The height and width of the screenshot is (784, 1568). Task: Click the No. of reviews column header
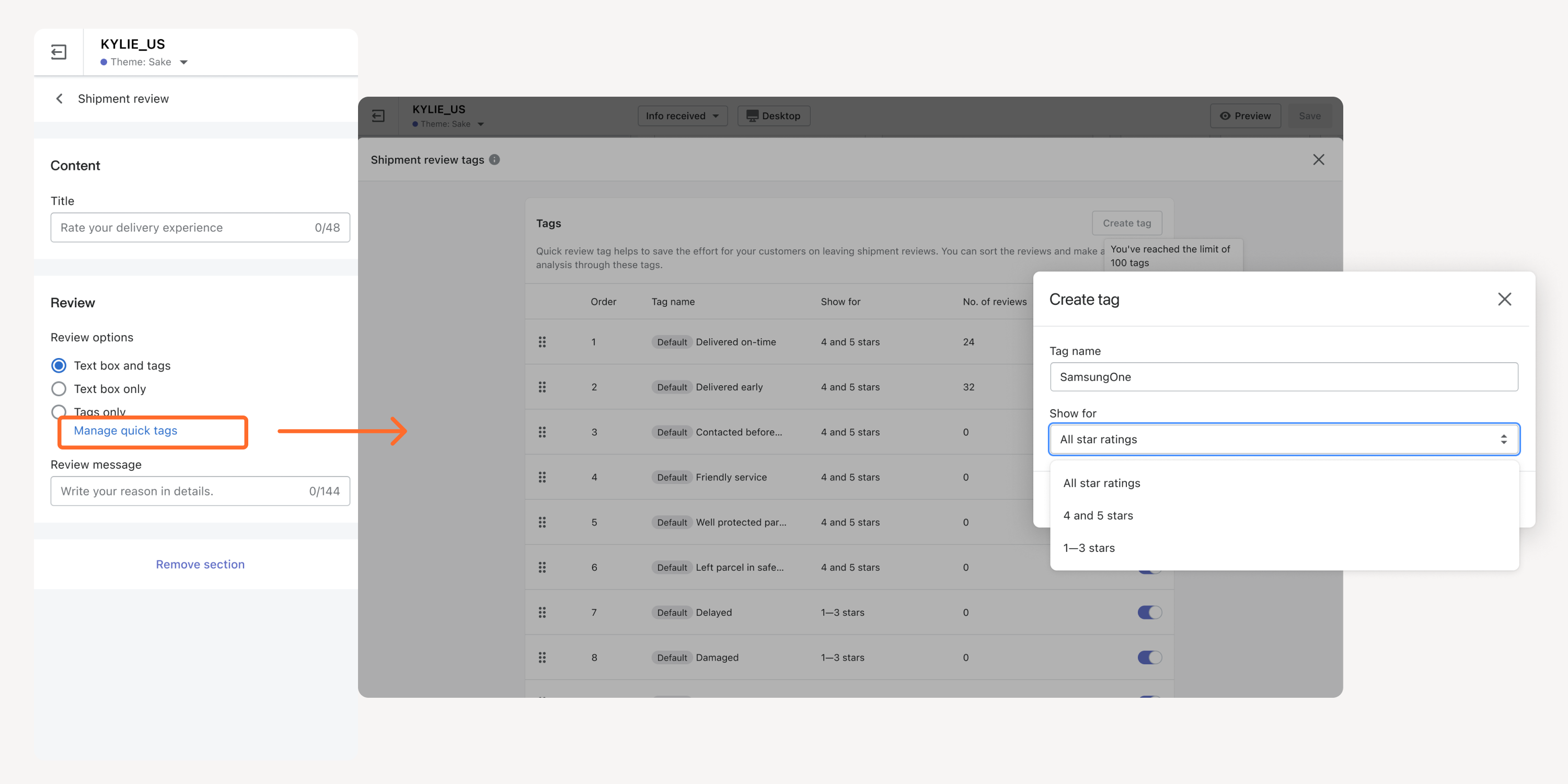pyautogui.click(x=995, y=302)
